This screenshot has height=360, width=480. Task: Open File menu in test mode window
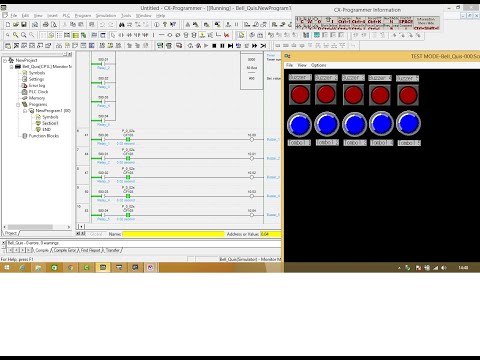(289, 65)
